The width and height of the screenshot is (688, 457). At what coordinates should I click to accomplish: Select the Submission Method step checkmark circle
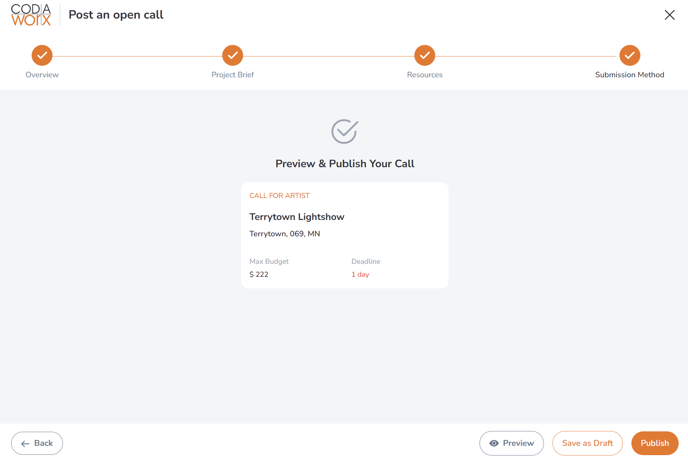630,55
